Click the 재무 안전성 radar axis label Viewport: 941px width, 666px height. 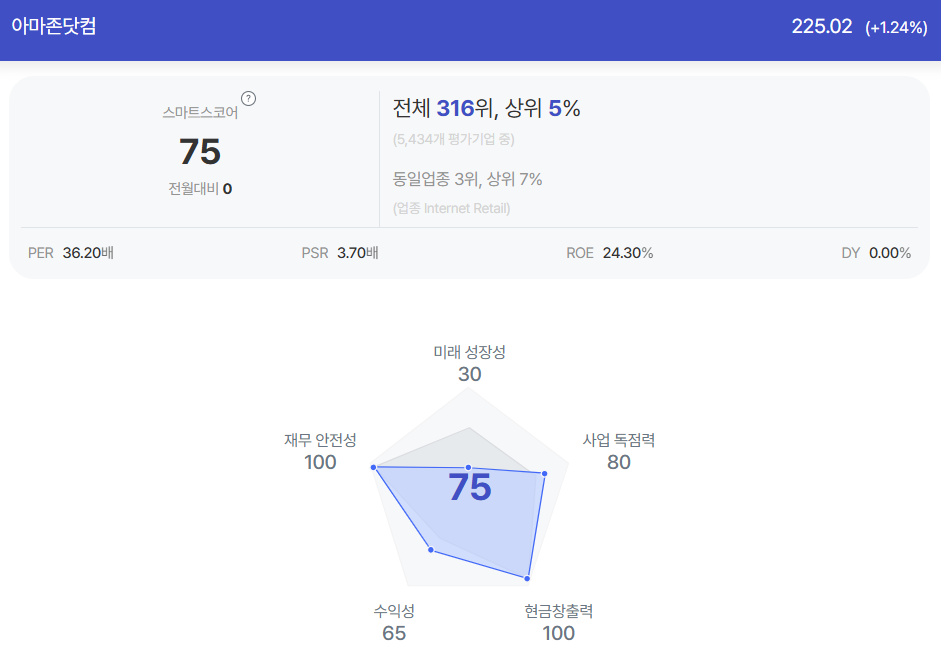320,440
